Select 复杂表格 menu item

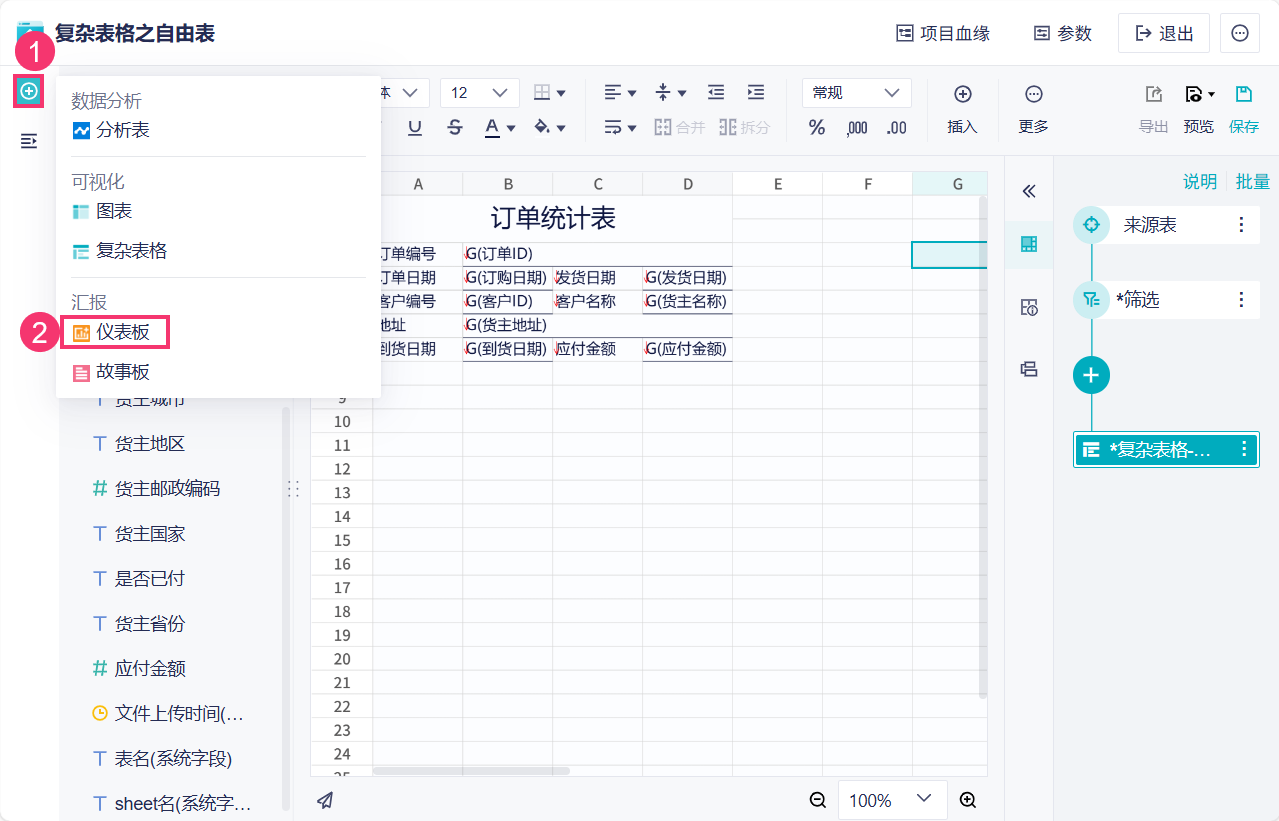point(119,251)
